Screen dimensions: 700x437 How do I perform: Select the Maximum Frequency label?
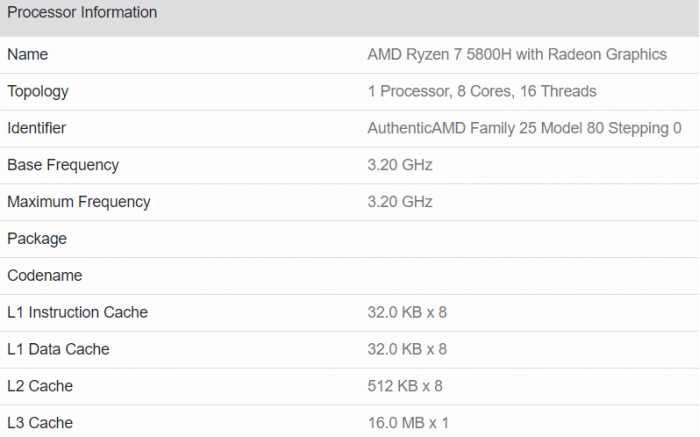(x=78, y=202)
